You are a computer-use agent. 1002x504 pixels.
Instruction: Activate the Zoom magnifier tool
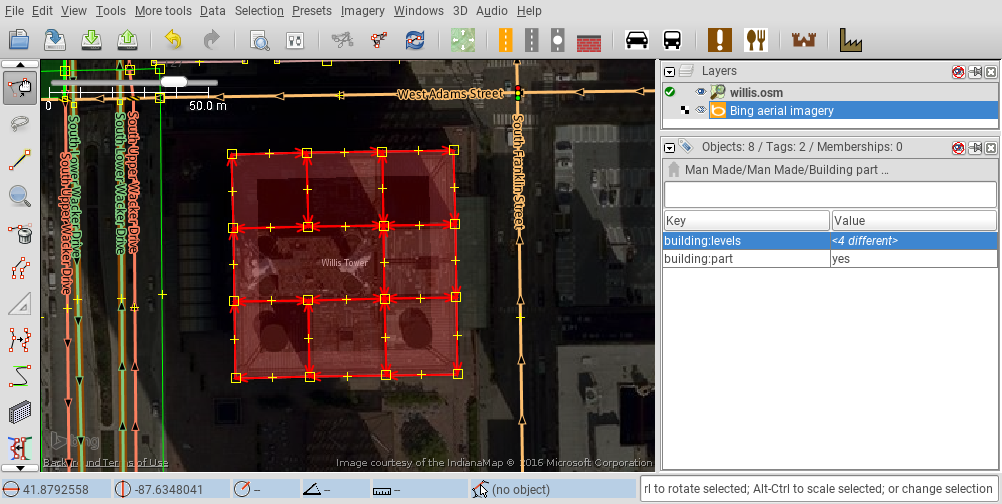coord(20,196)
